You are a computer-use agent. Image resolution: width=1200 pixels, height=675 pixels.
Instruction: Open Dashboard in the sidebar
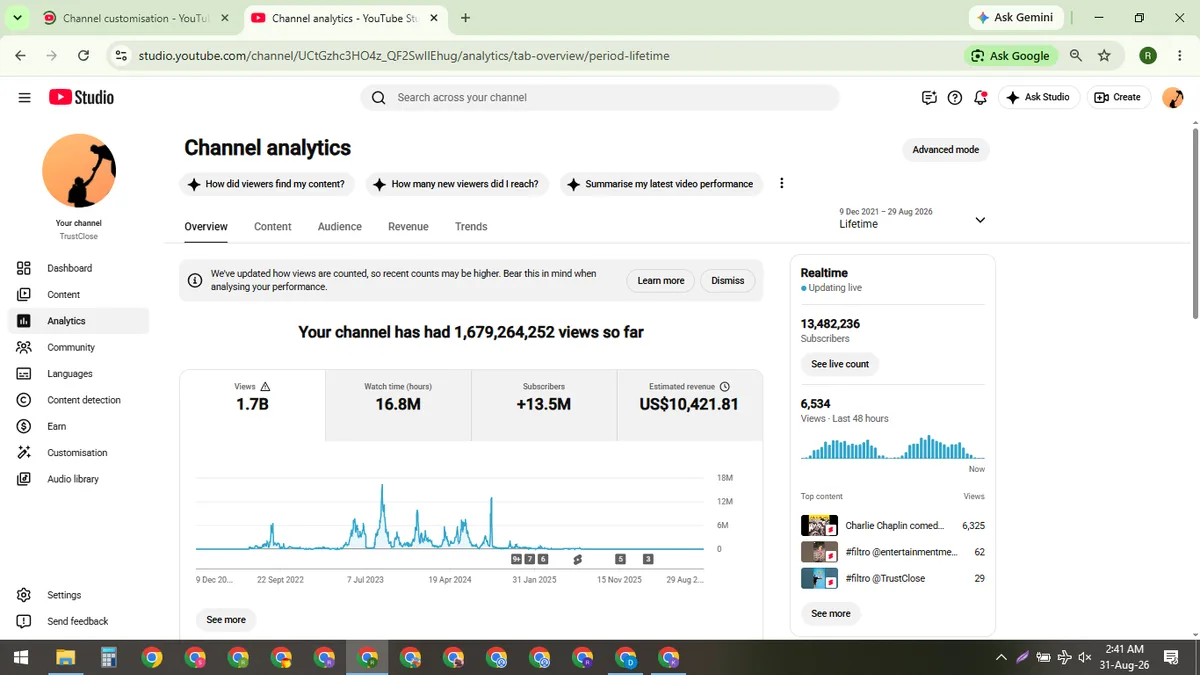point(78,268)
